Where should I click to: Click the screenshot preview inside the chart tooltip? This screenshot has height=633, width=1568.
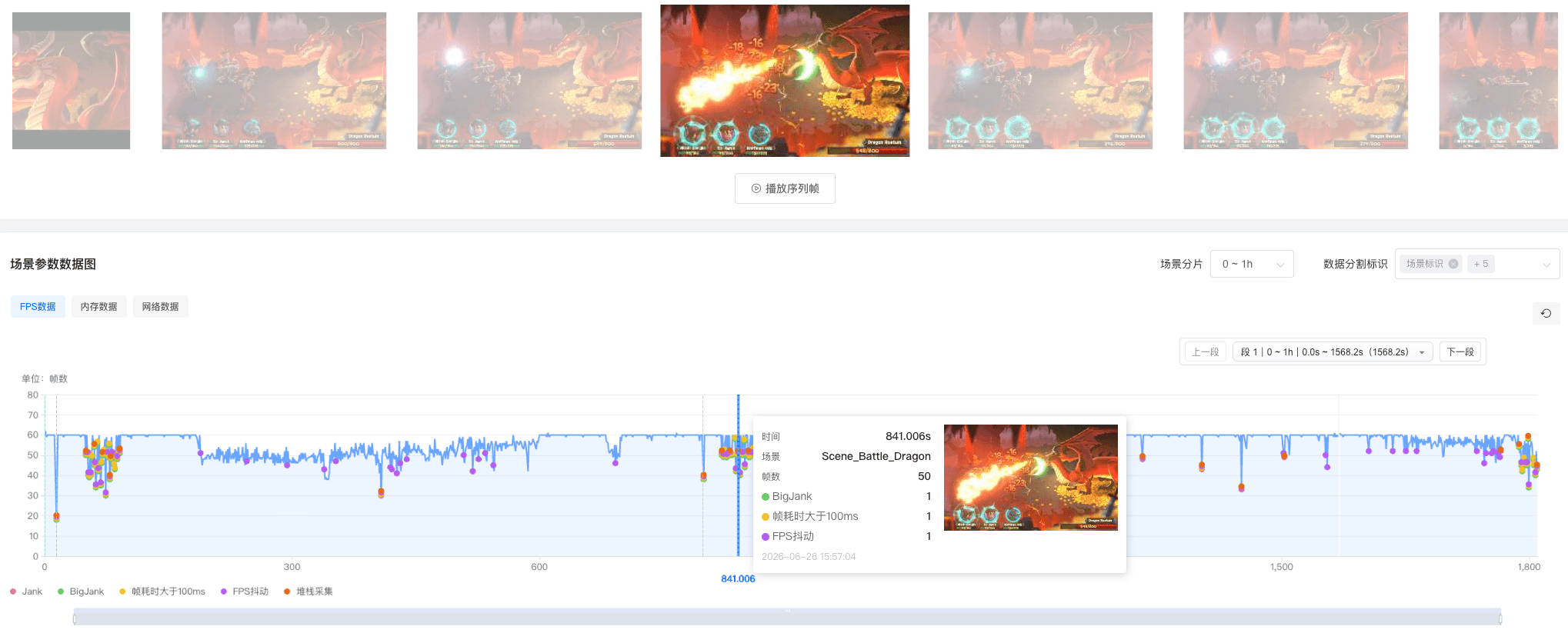click(x=1031, y=478)
